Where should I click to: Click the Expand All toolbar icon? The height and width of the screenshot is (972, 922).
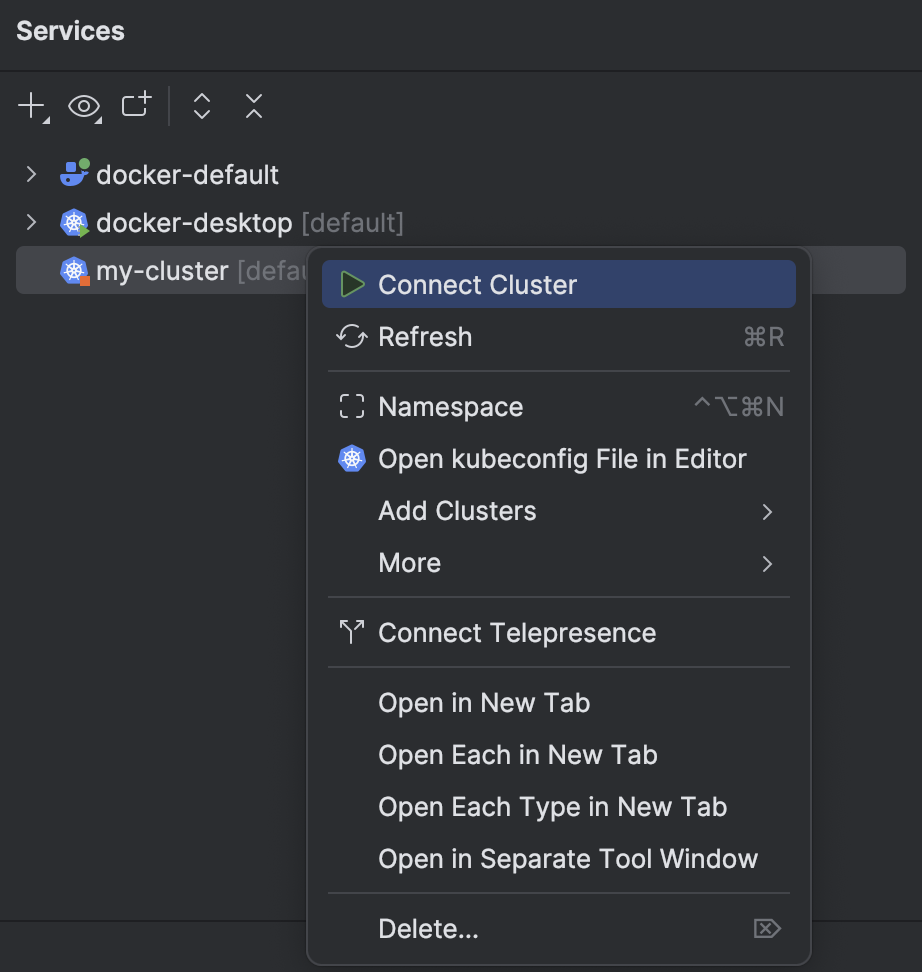tap(200, 105)
